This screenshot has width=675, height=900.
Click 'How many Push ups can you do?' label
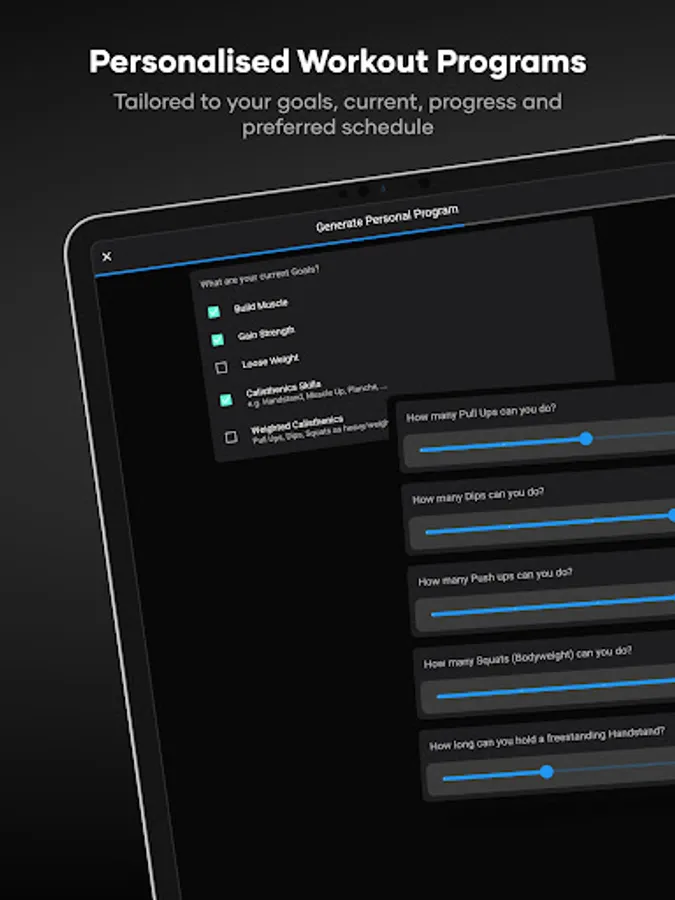(495, 577)
